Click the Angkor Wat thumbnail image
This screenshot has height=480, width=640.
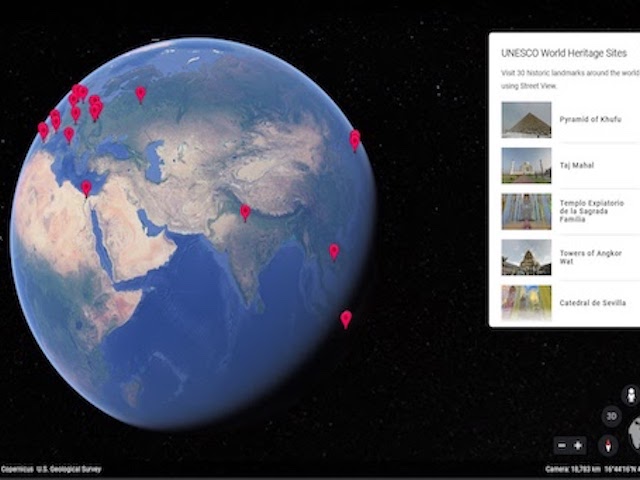pos(526,257)
